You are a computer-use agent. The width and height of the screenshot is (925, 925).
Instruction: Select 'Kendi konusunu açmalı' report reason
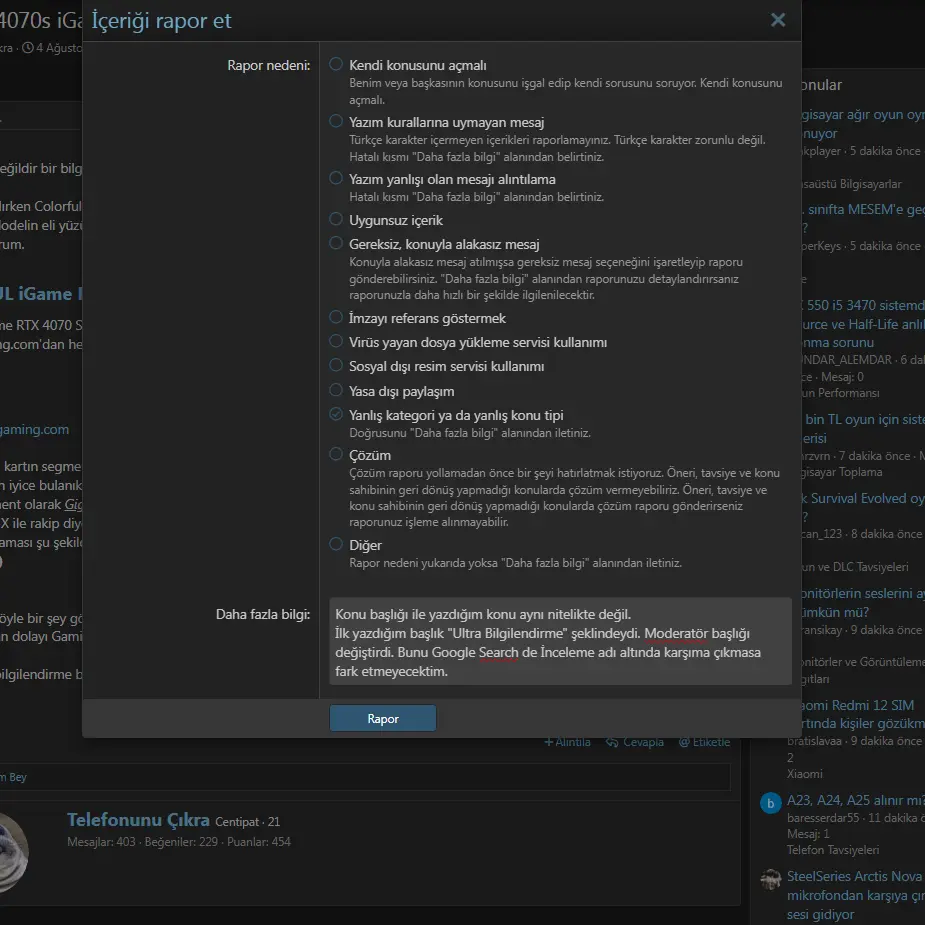[336, 64]
